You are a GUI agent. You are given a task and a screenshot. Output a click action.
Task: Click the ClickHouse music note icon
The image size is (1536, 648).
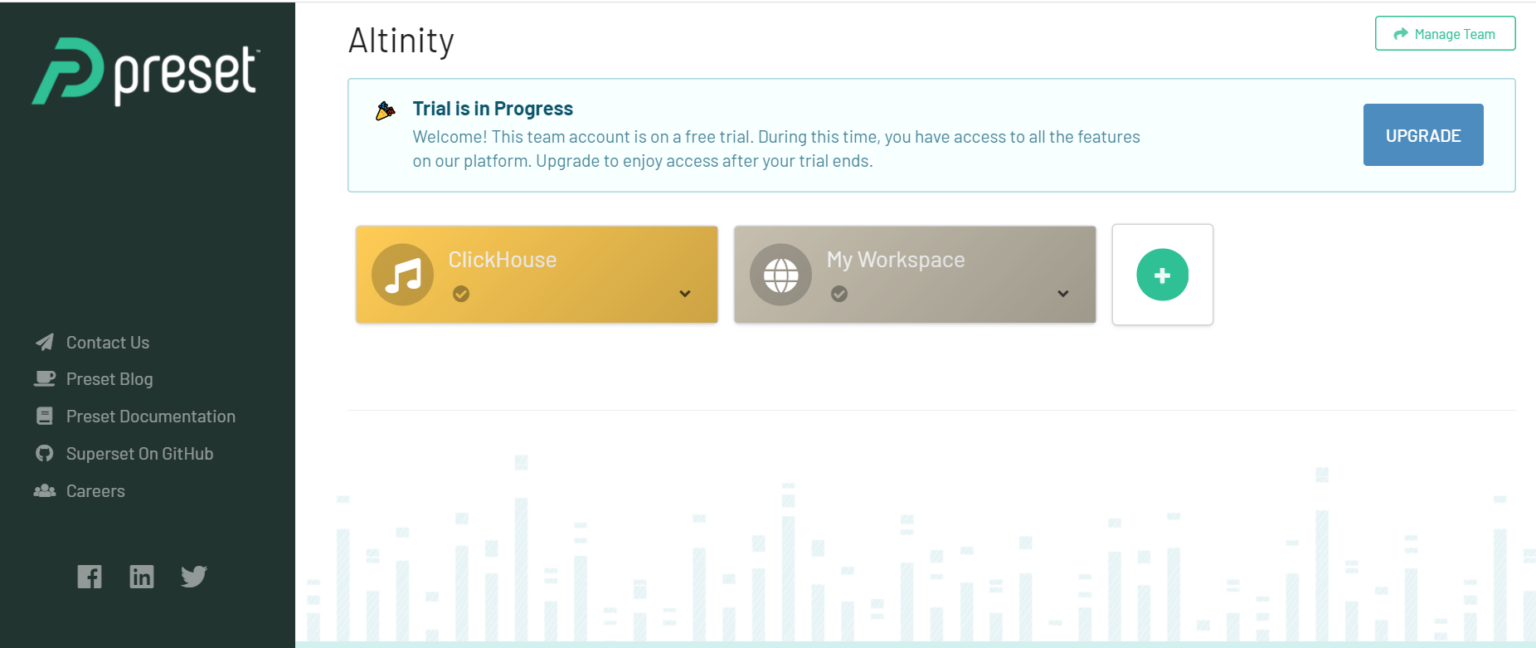403,275
